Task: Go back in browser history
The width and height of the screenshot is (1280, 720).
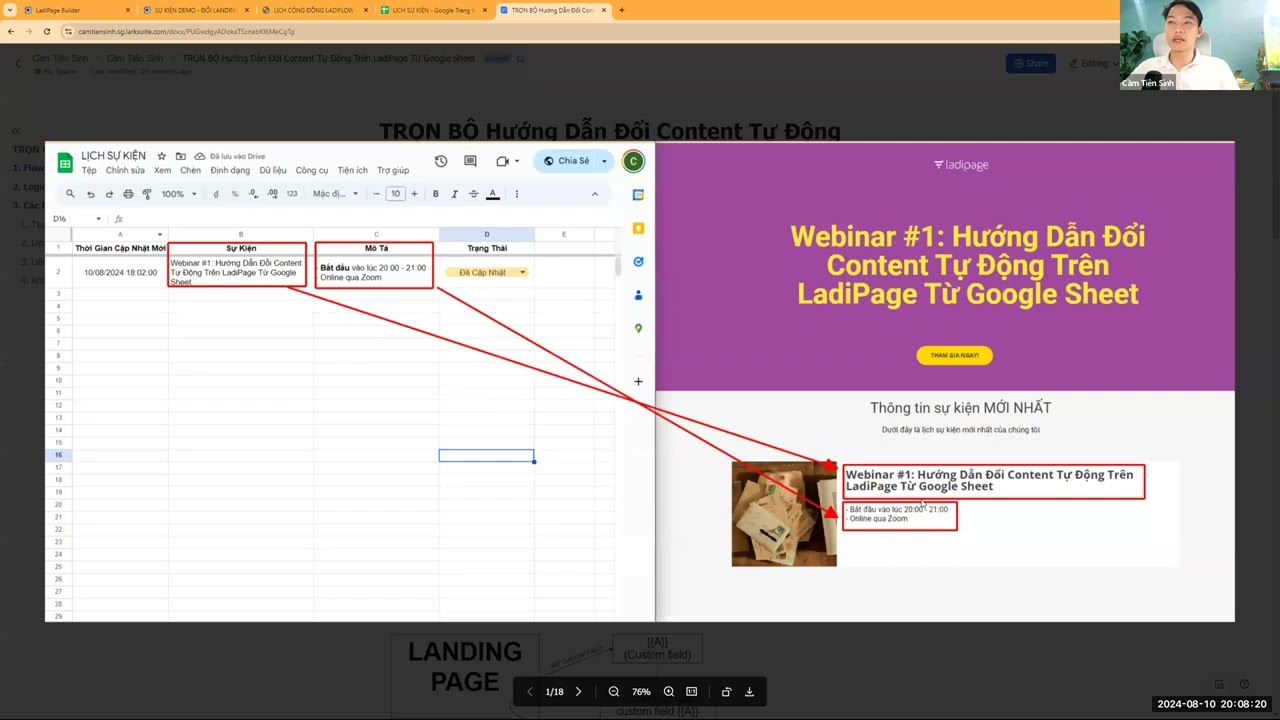Action: tap(11, 31)
